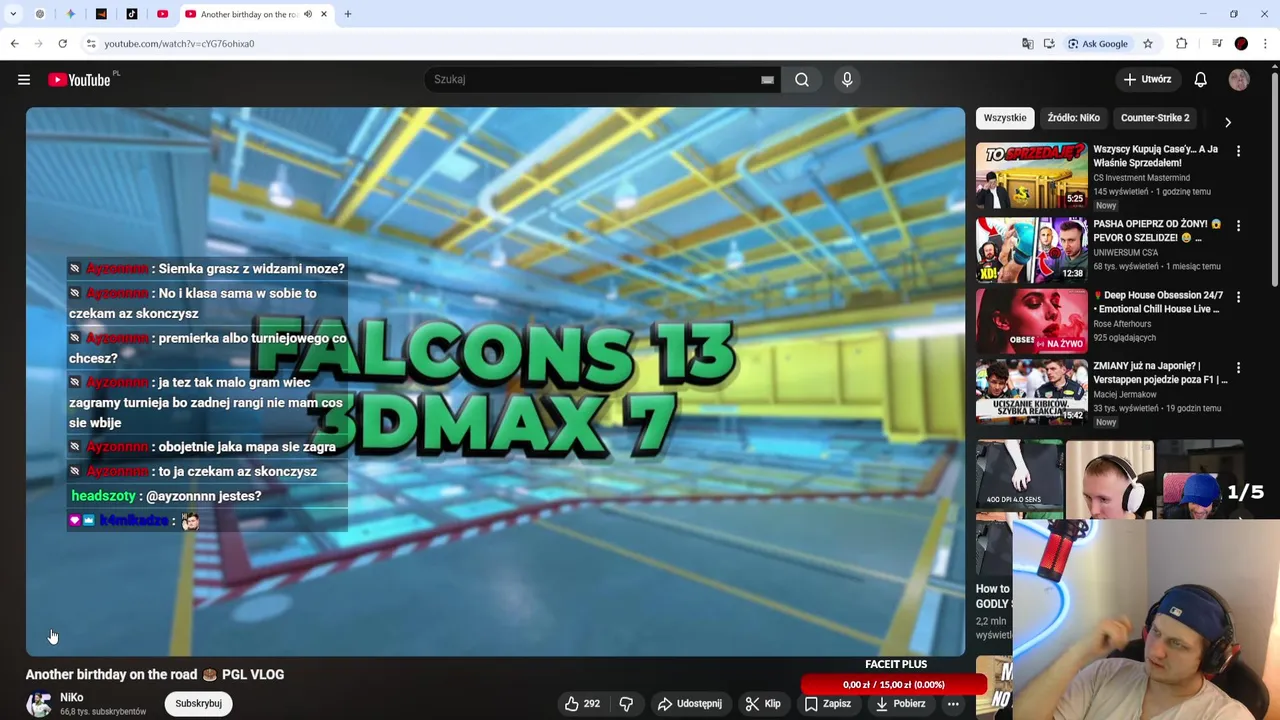
Task: Switch to the Gemini sparkle tab
Action: point(70,14)
